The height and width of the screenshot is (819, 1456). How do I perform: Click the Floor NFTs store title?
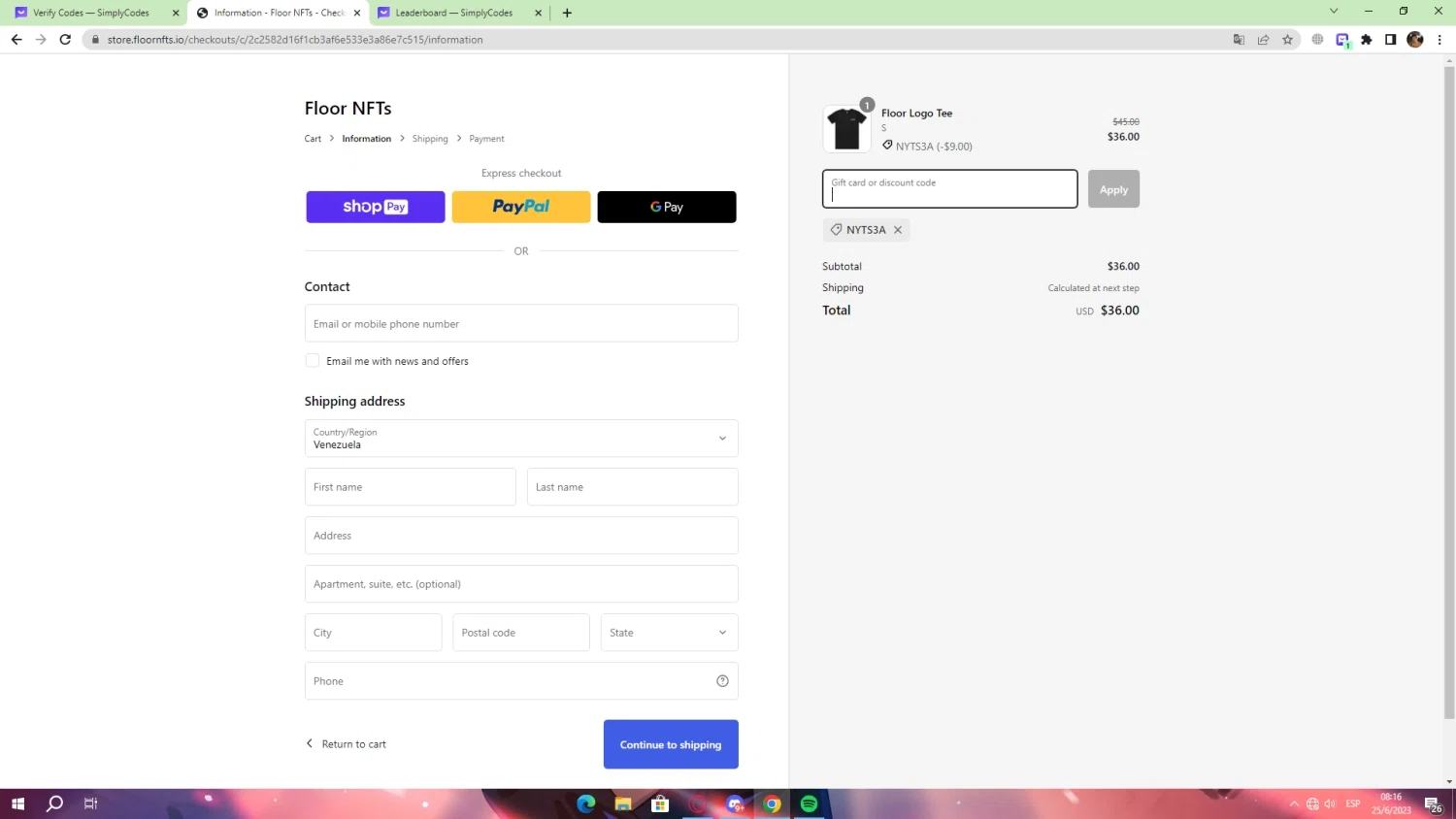click(x=348, y=109)
